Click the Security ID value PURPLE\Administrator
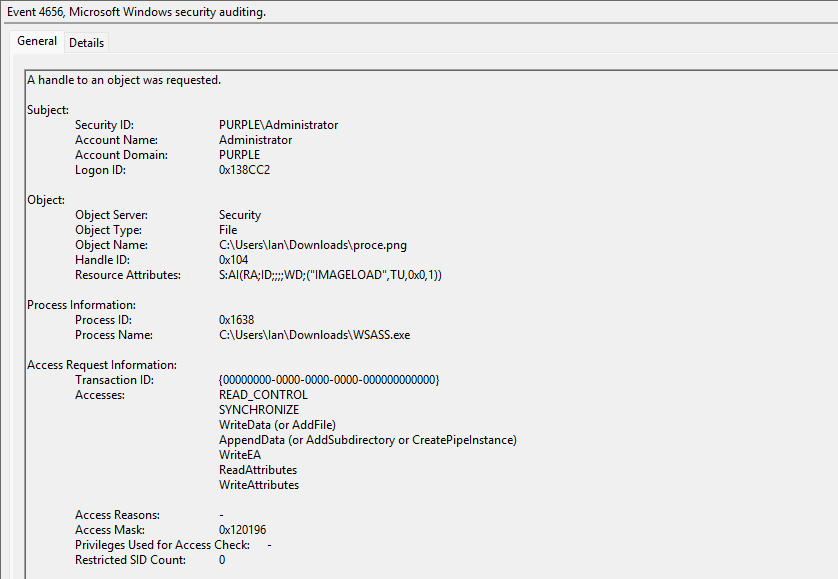The height and width of the screenshot is (579, 838). click(278, 125)
